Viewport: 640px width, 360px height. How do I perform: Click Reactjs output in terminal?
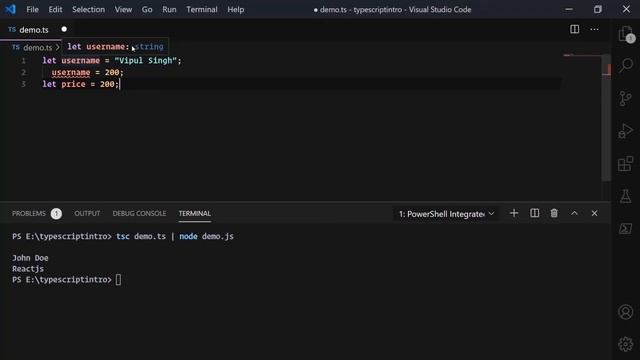(28, 269)
